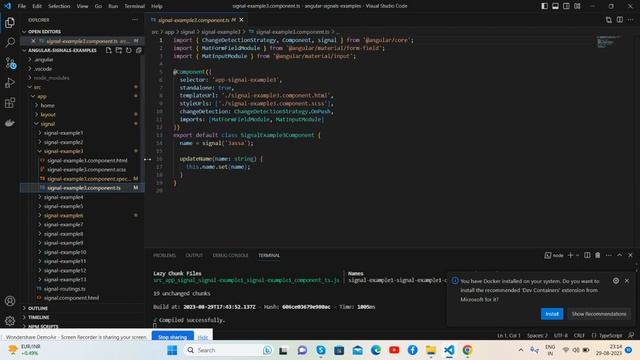The image size is (640, 360).
Task: Click Show Recommendations button
Action: click(x=599, y=314)
